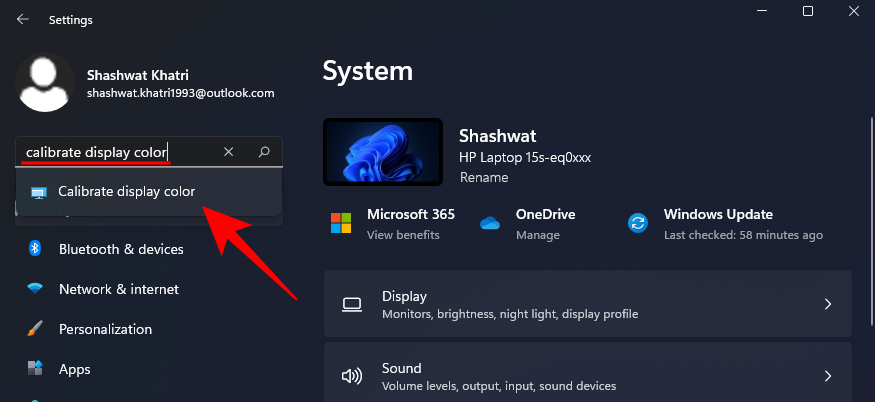Click the Personalization paintbrush icon
The width and height of the screenshot is (875, 402).
(36, 329)
